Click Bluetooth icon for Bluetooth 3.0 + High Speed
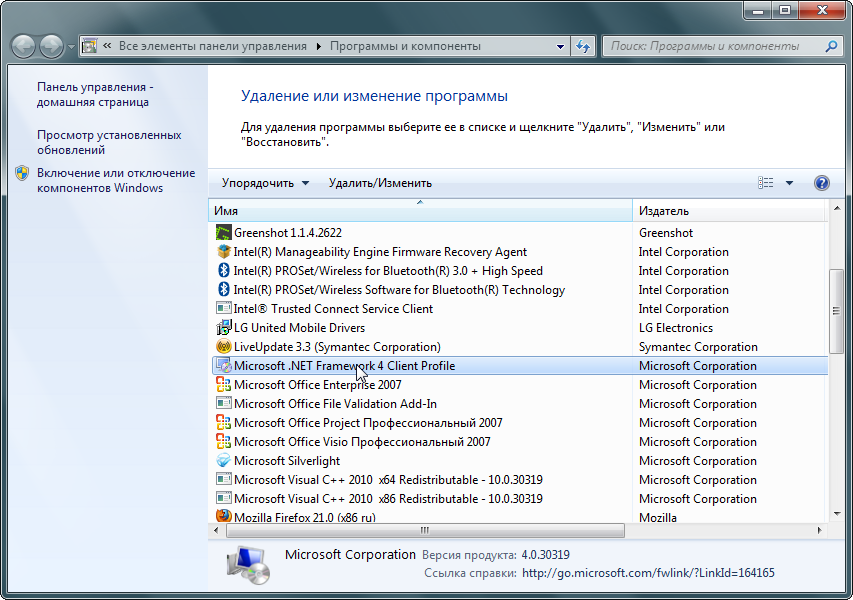The width and height of the screenshot is (853, 600). [x=224, y=271]
